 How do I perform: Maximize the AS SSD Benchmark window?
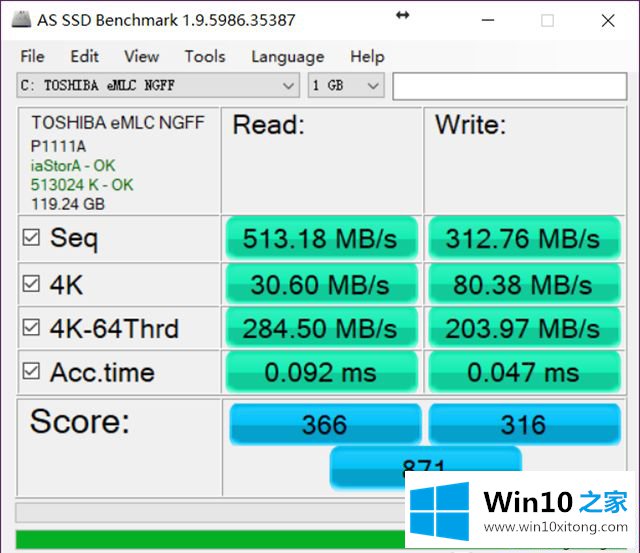tap(547, 20)
